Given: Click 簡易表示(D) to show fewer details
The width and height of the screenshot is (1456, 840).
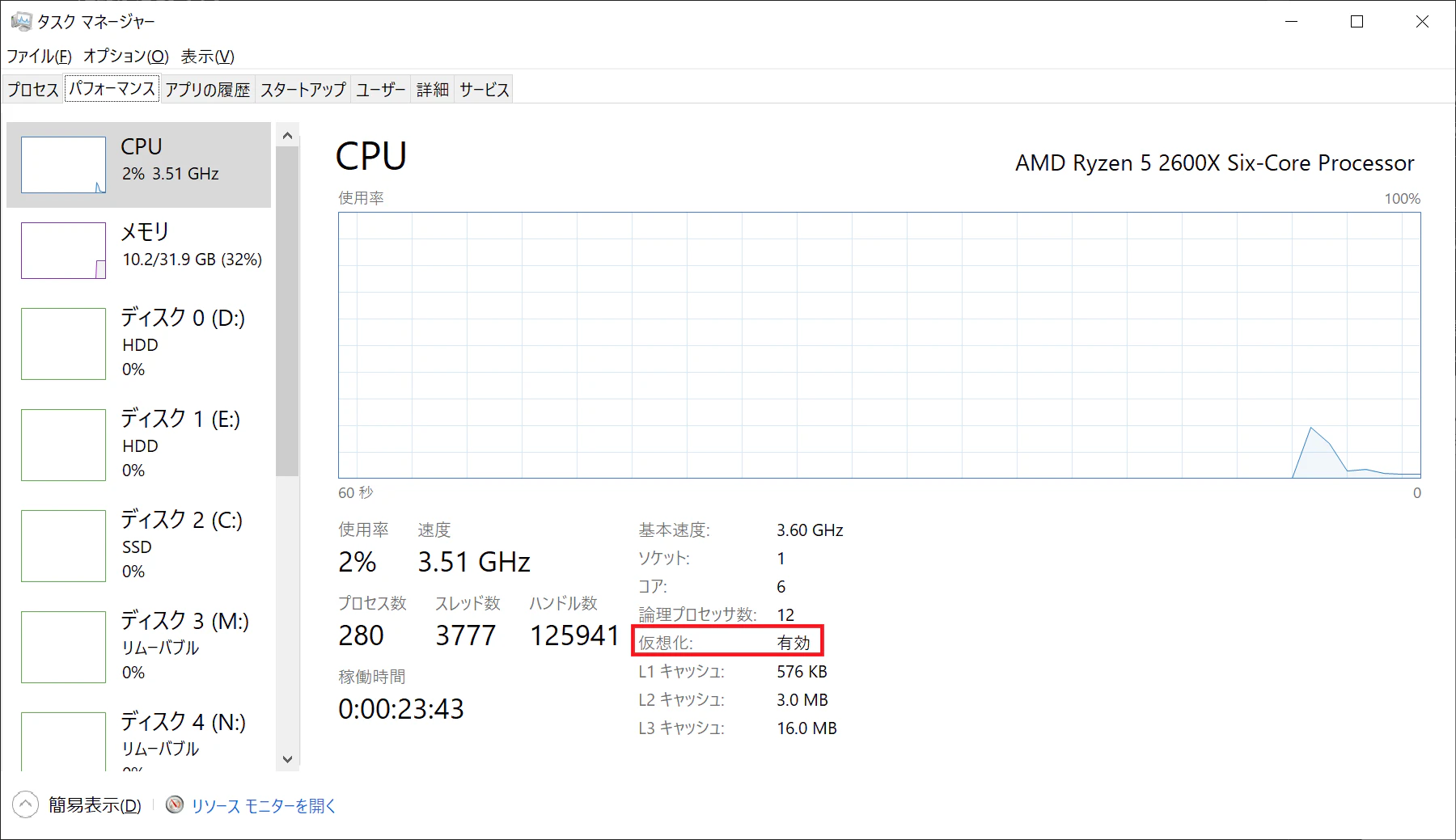Looking at the screenshot, I should pos(95,805).
